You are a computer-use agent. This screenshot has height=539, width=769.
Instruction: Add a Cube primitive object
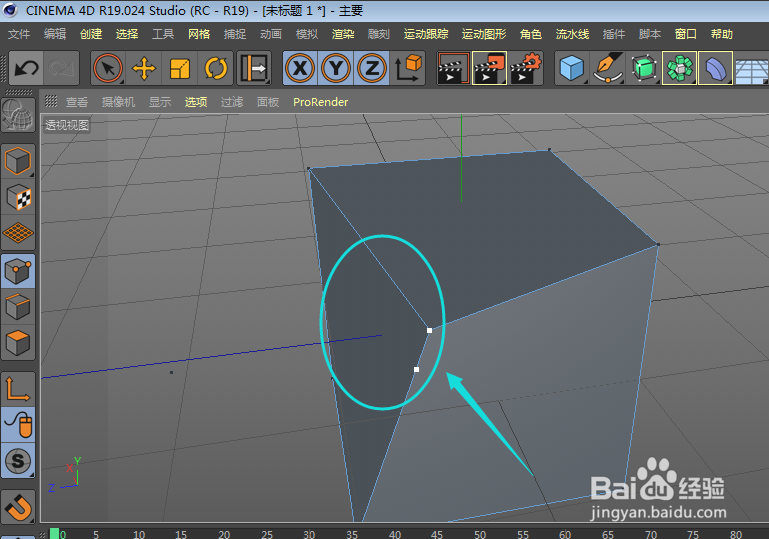571,68
